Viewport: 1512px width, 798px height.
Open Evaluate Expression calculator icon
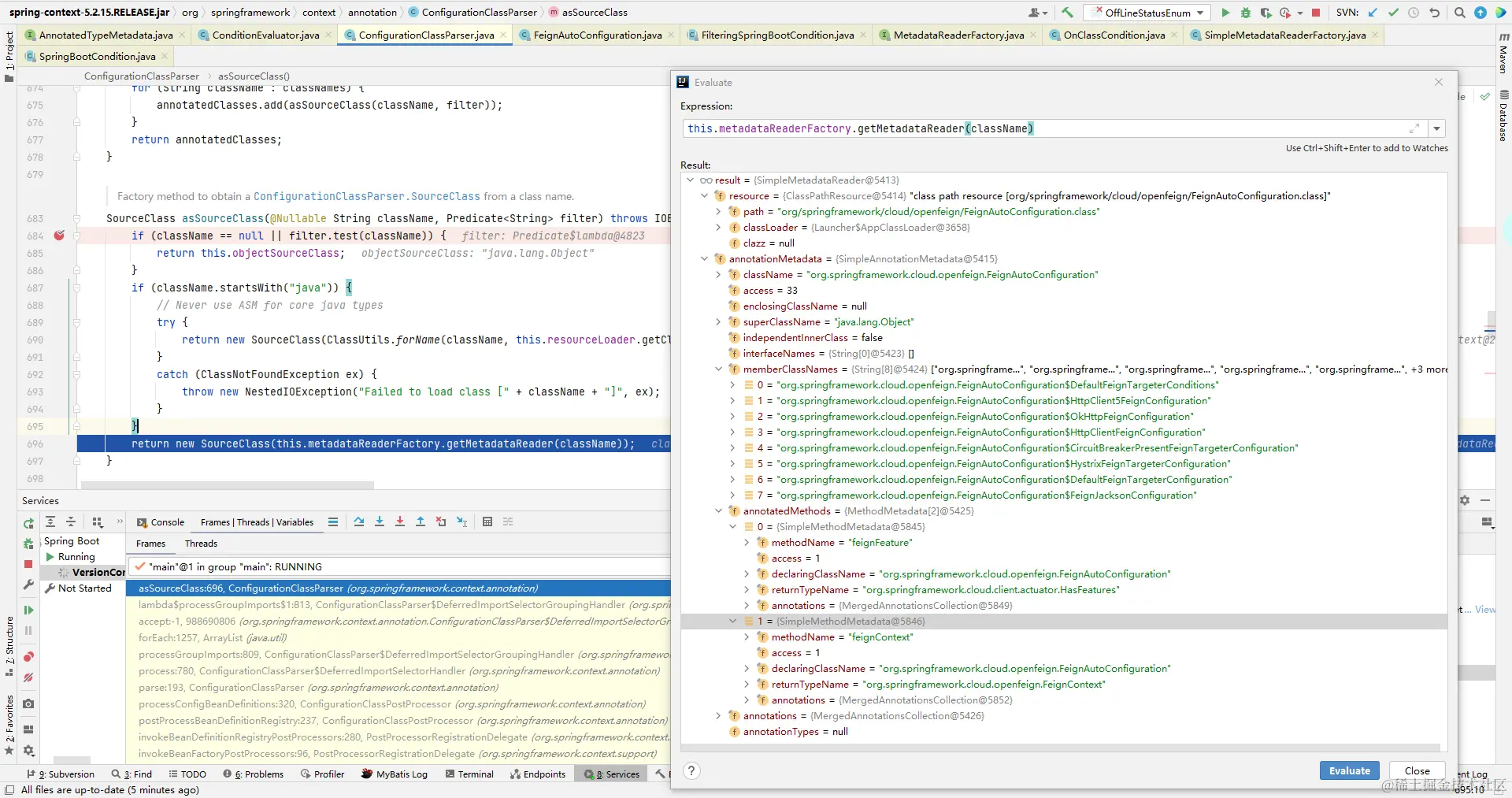click(487, 521)
